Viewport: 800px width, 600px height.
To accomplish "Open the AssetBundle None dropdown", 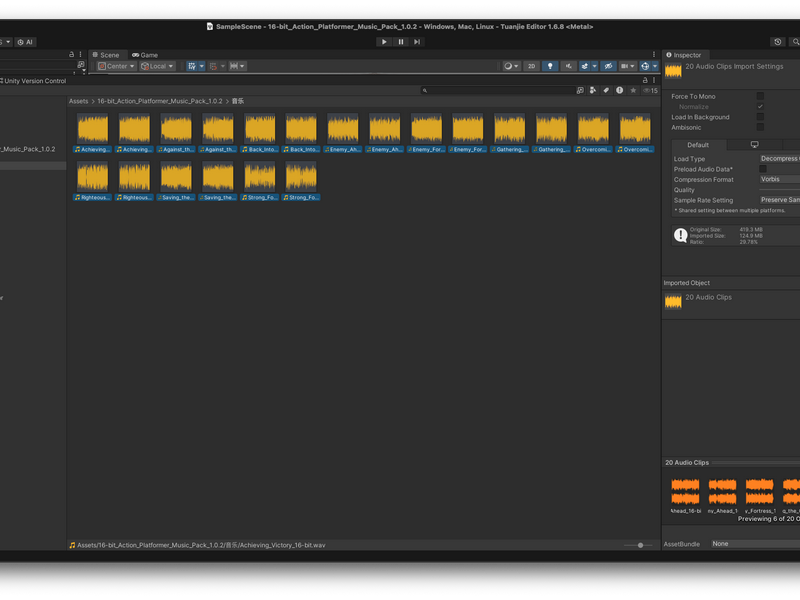I will (755, 544).
